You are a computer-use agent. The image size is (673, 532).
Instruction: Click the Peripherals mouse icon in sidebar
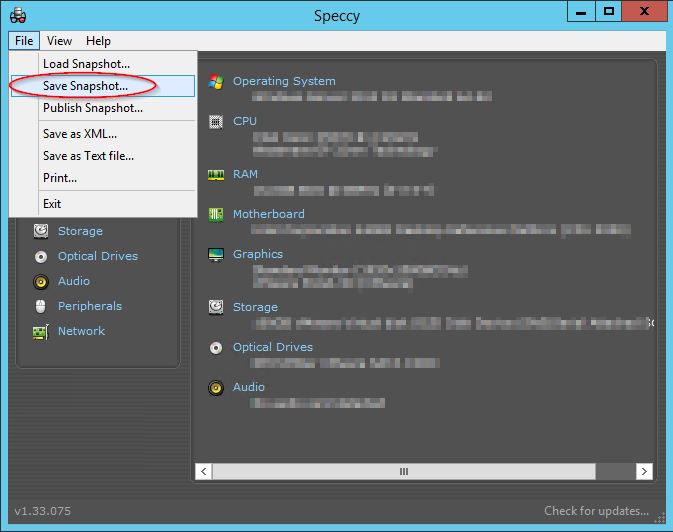[40, 306]
